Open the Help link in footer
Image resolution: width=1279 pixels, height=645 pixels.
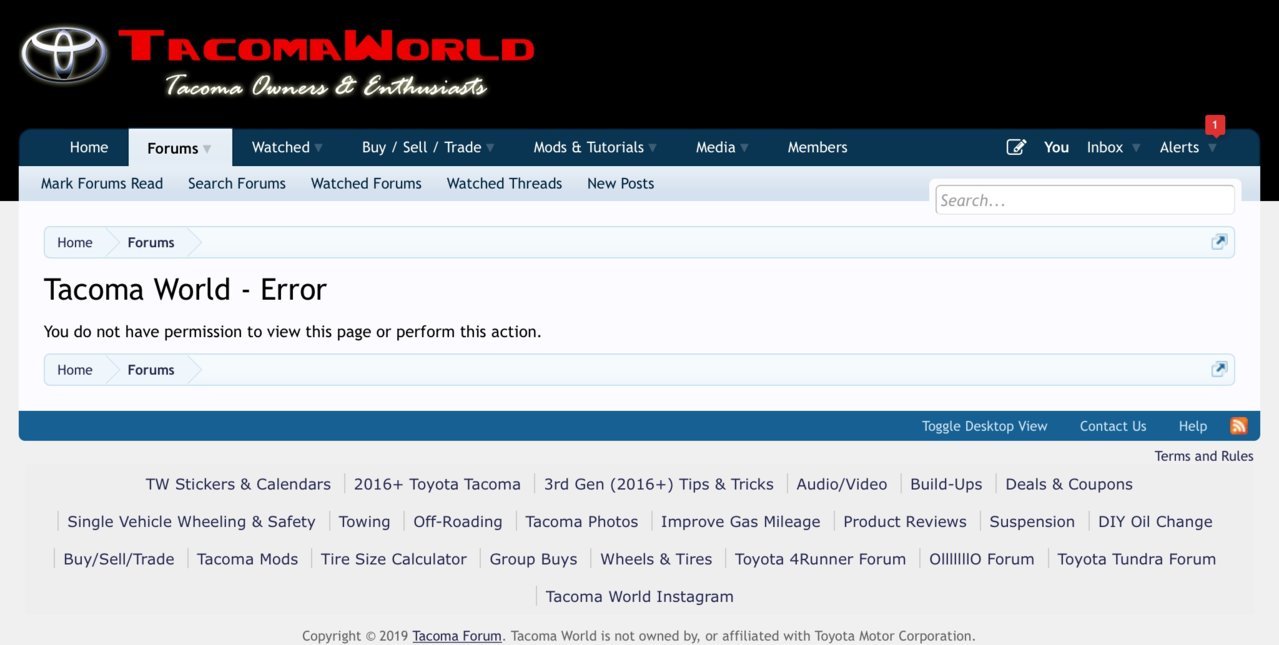point(1193,426)
